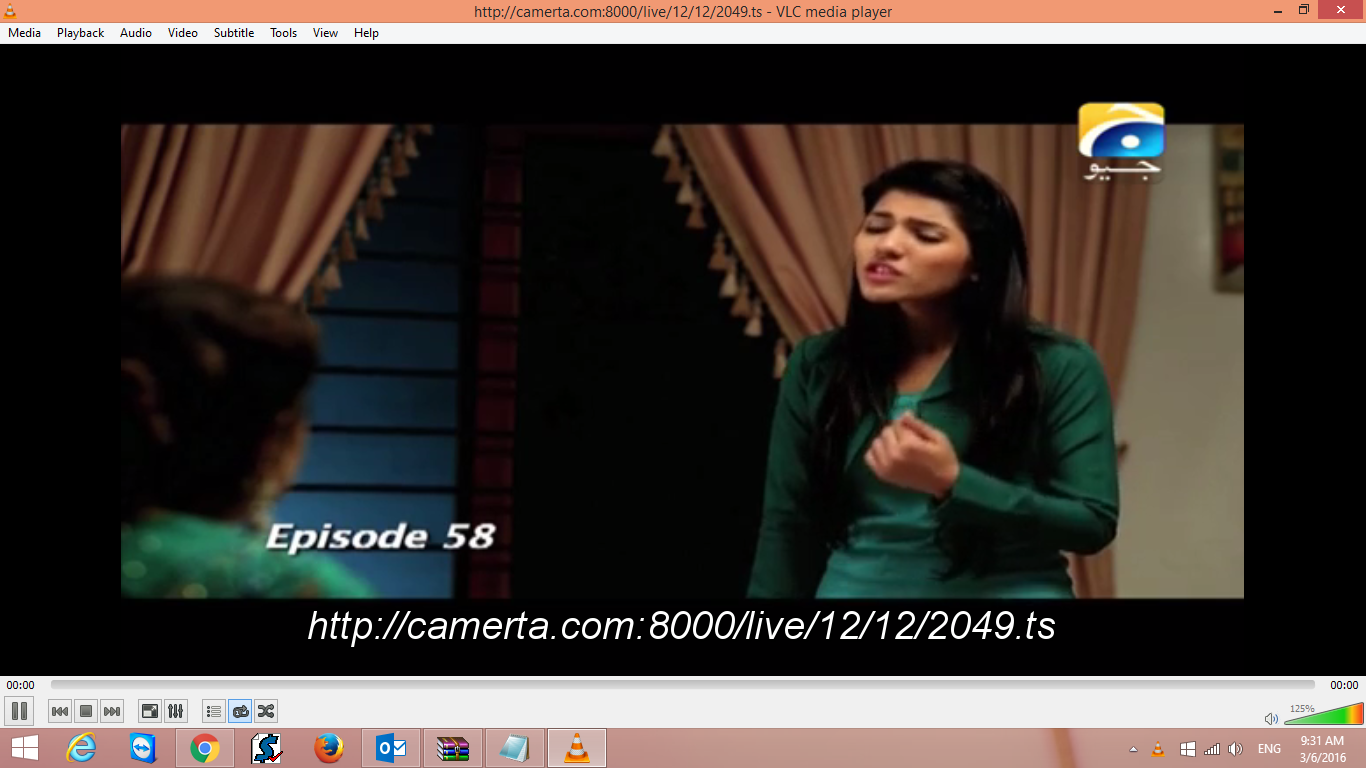
Task: Click the video display area
Action: pos(682,360)
